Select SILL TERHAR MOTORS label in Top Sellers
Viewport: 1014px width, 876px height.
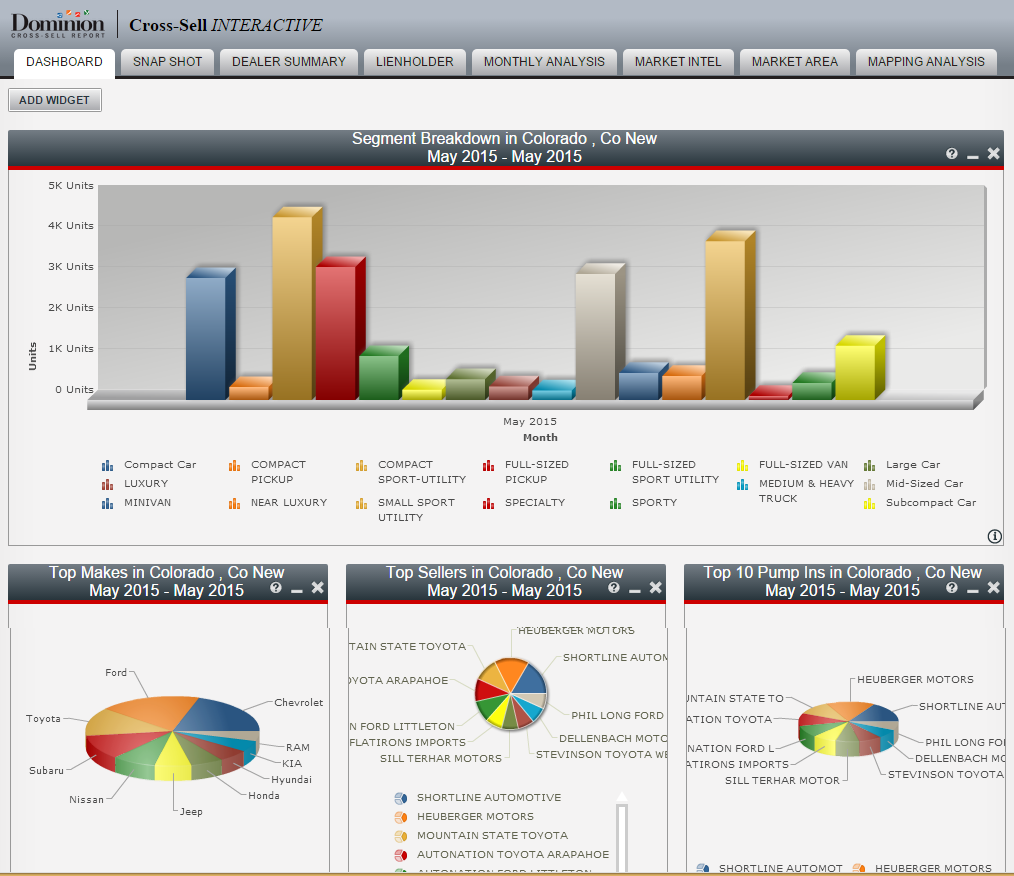(440, 758)
